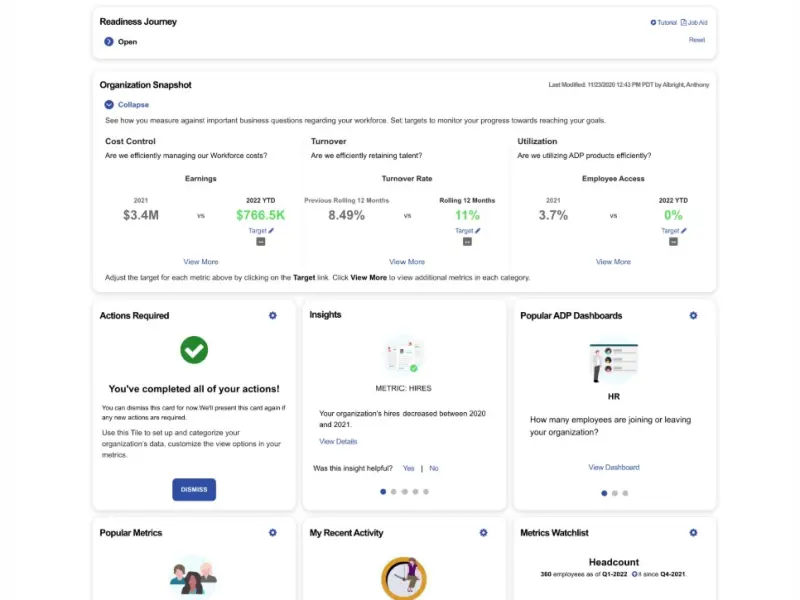Open the Tutorial link icon
Viewport: 800px width, 600px height.
point(653,22)
